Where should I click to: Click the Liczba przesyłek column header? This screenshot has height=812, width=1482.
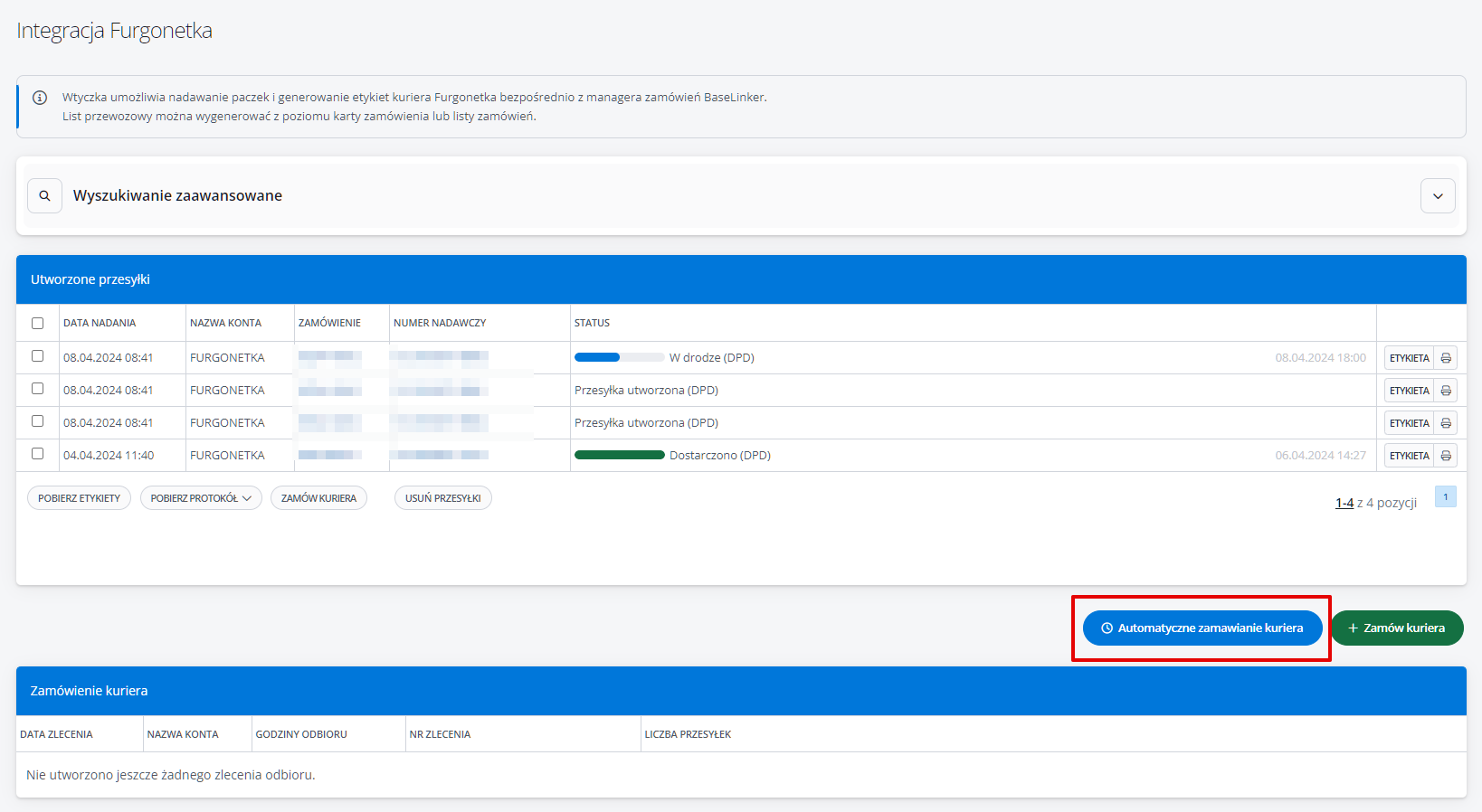688,734
